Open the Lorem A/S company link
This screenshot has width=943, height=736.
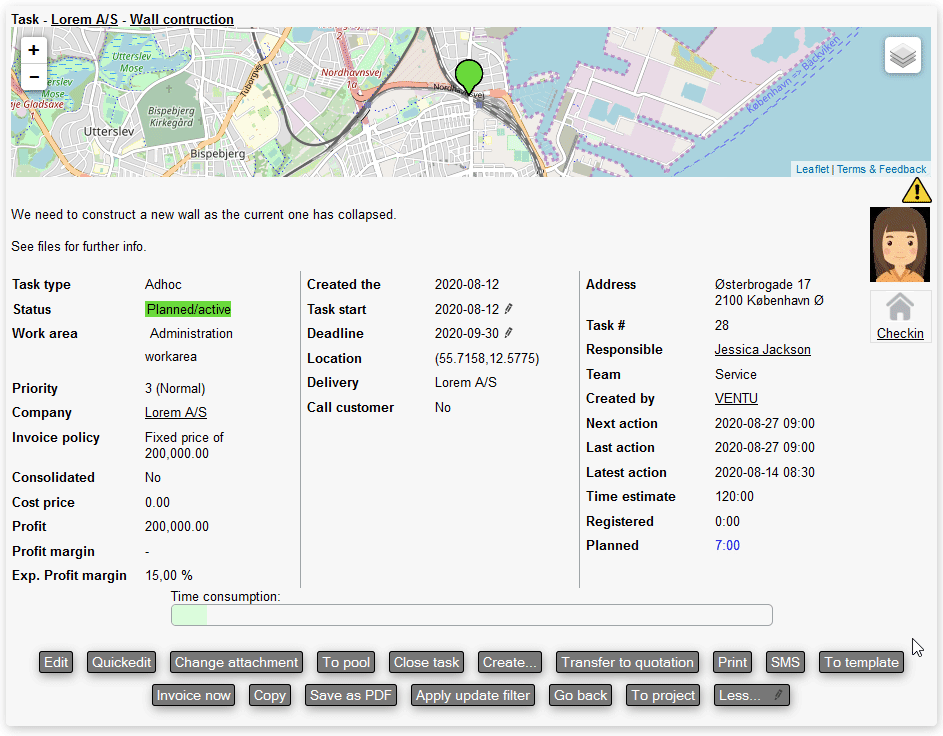coord(176,413)
